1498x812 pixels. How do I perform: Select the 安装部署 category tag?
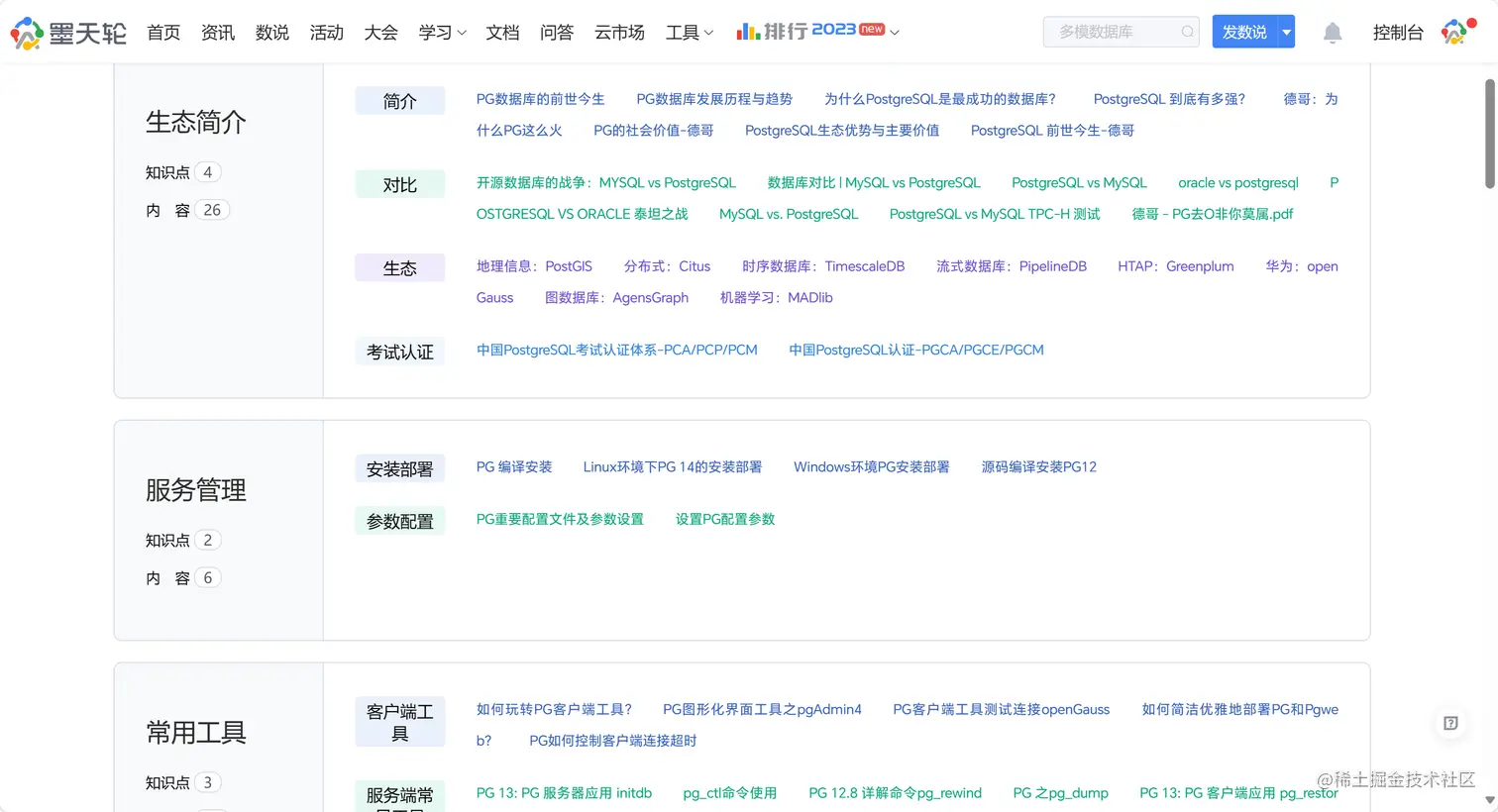coord(400,469)
